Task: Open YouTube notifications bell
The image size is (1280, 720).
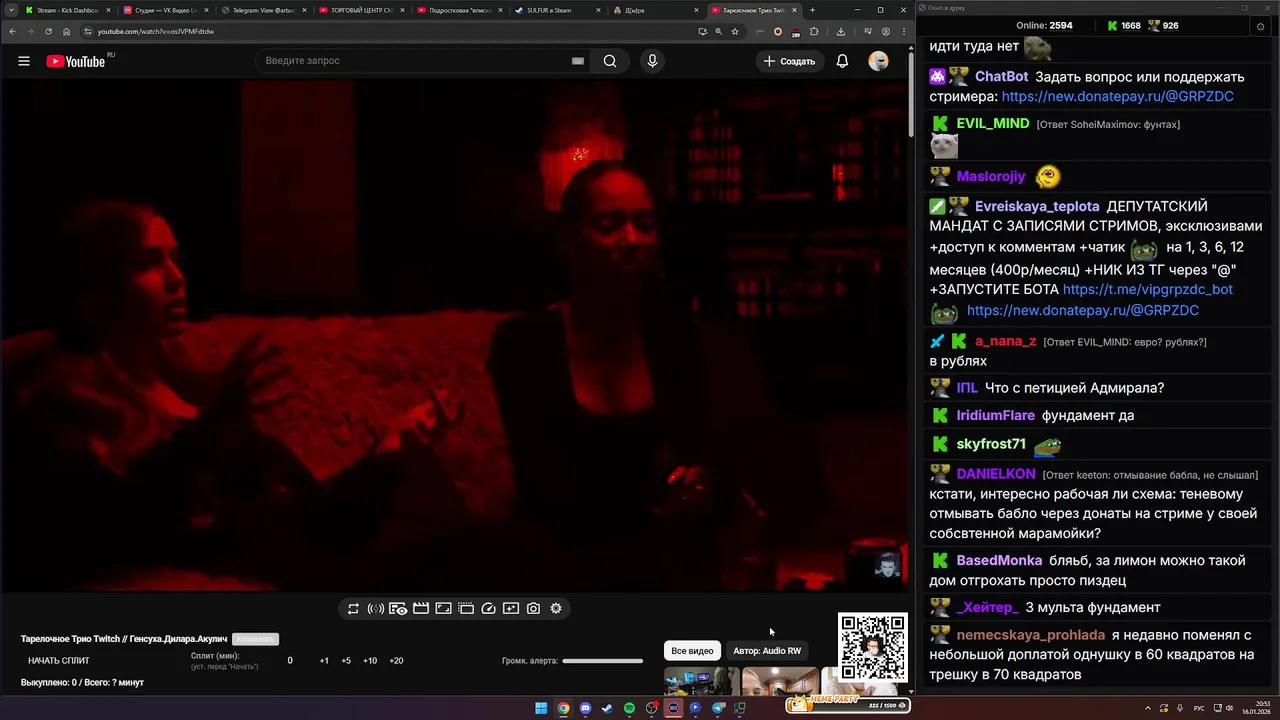Action: 842,61
